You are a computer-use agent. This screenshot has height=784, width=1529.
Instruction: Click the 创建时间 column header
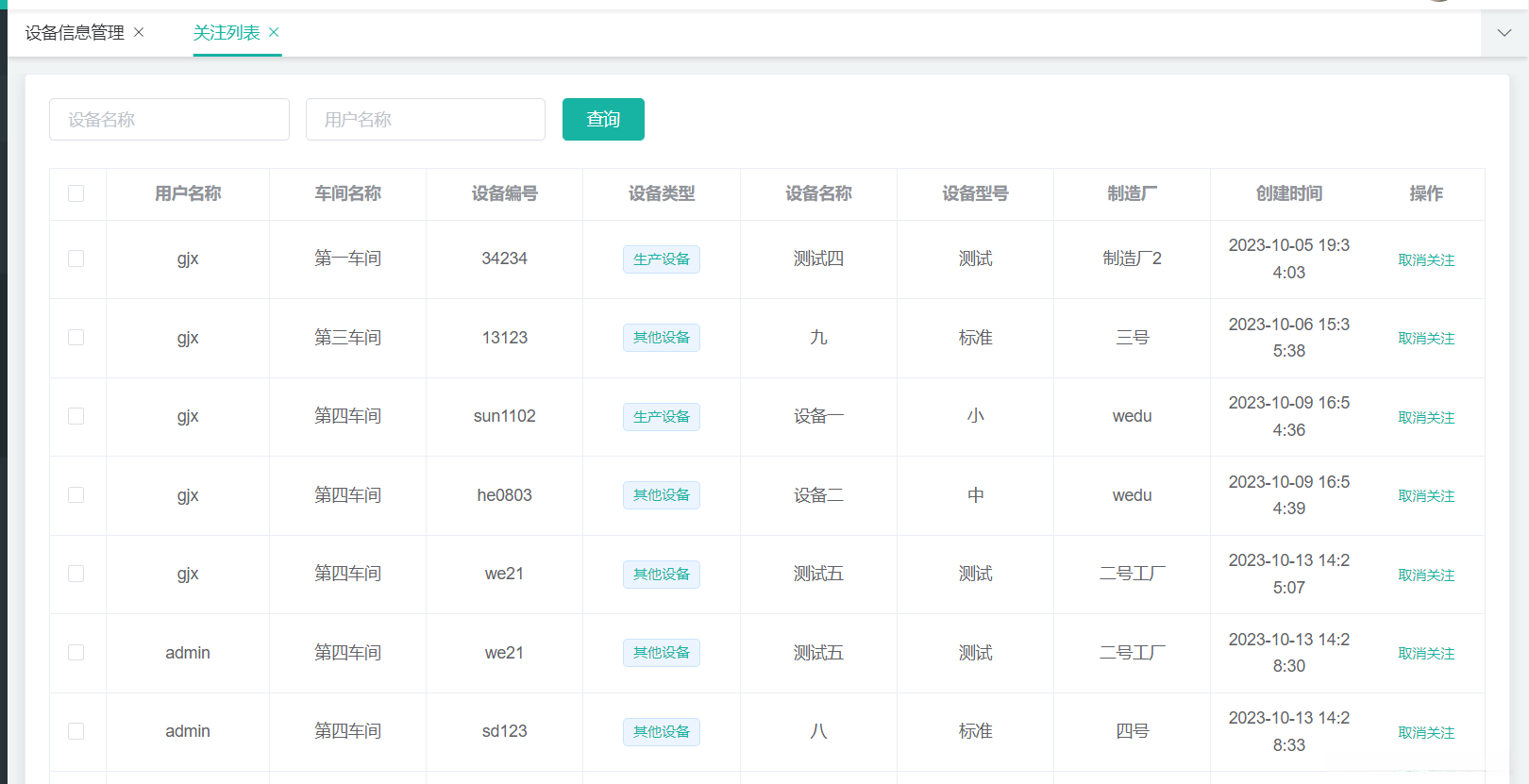point(1288,193)
